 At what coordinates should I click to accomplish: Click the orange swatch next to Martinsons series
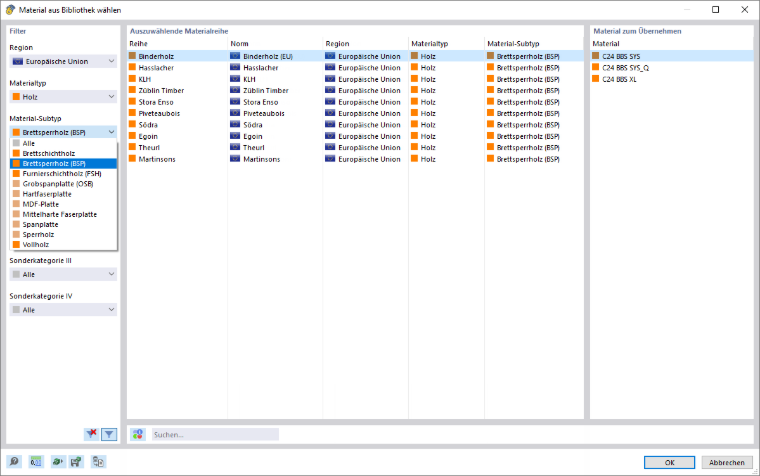click(x=132, y=159)
